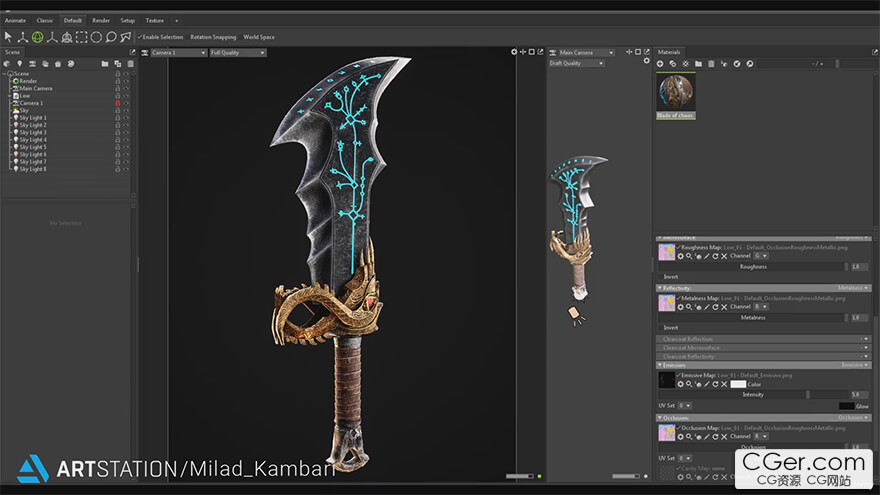The image size is (880, 495).
Task: Toggle Rotation Snapping option
Action: click(x=213, y=37)
